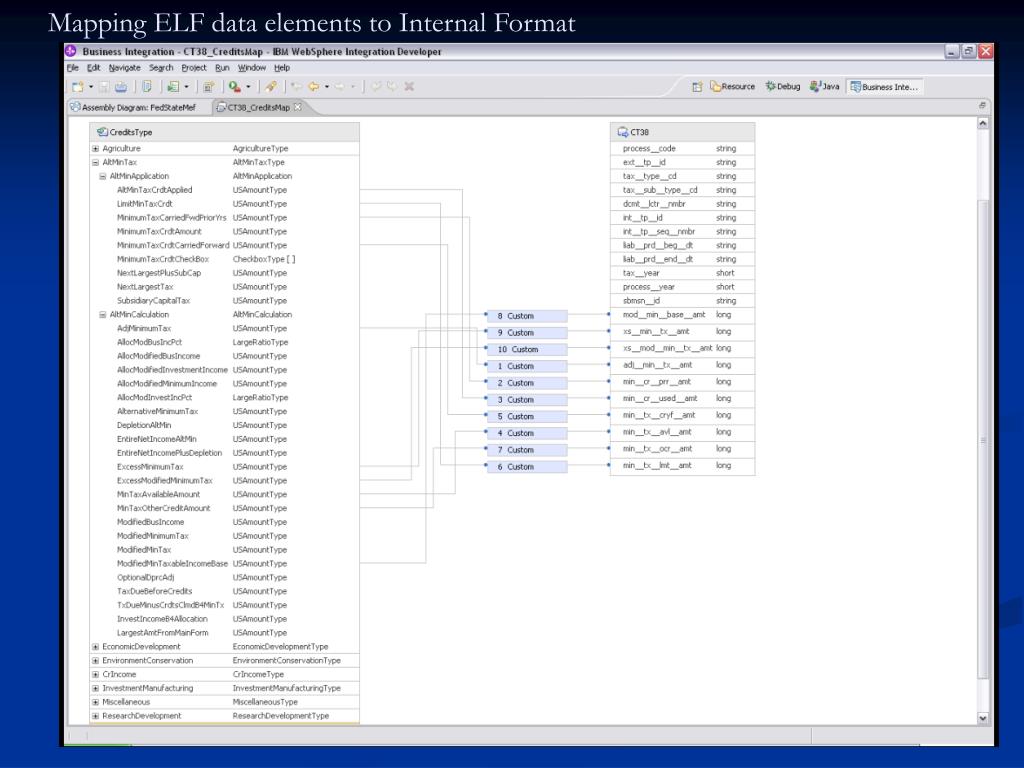Viewport: 1024px width, 768px height.
Task: Open the File menu
Action: tap(72, 67)
